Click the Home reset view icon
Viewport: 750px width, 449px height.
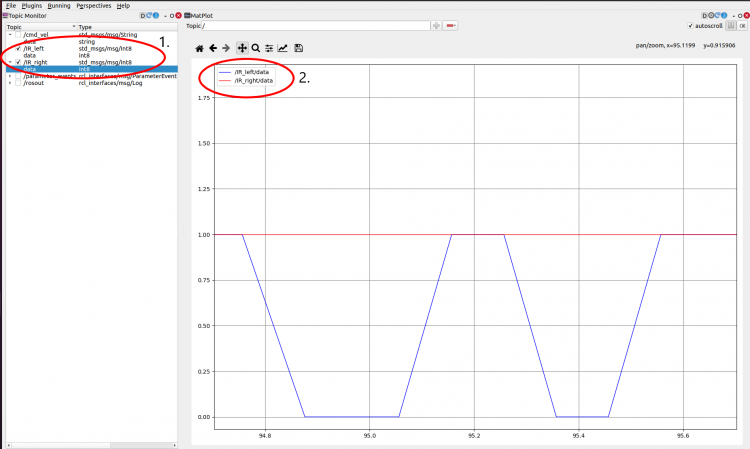tap(199, 48)
